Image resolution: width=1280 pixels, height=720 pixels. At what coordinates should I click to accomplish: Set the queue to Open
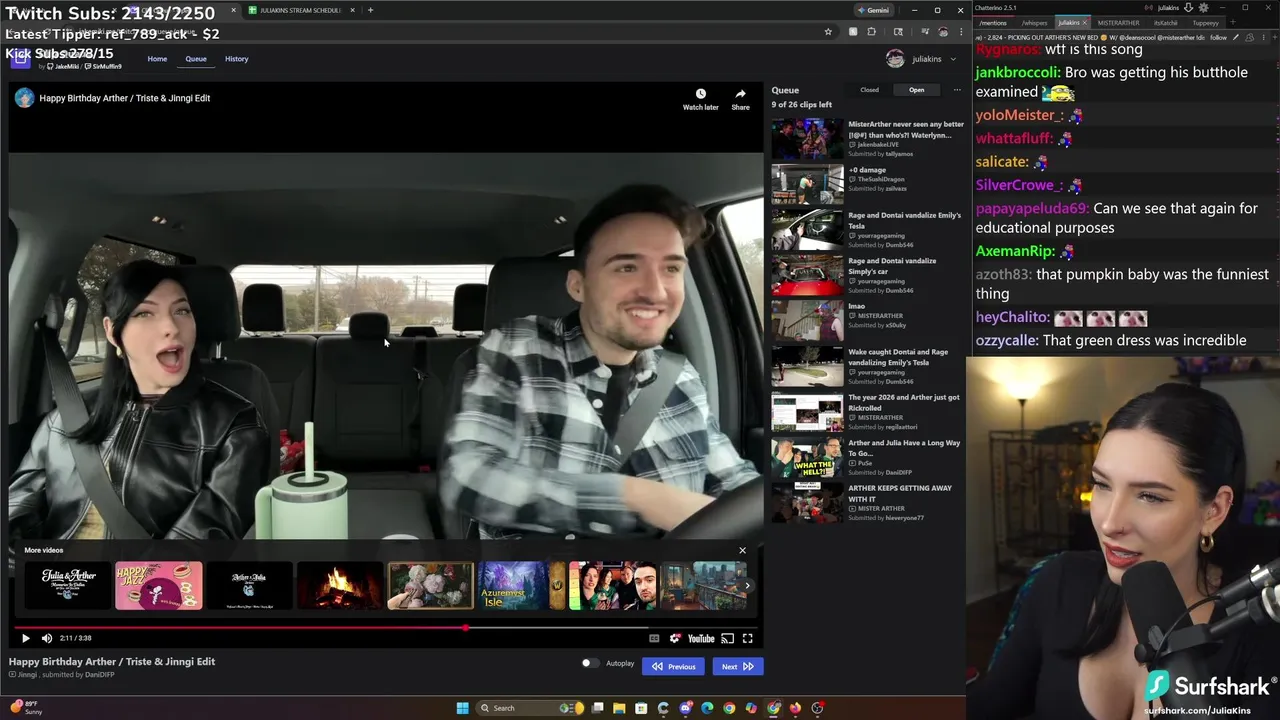tap(916, 90)
